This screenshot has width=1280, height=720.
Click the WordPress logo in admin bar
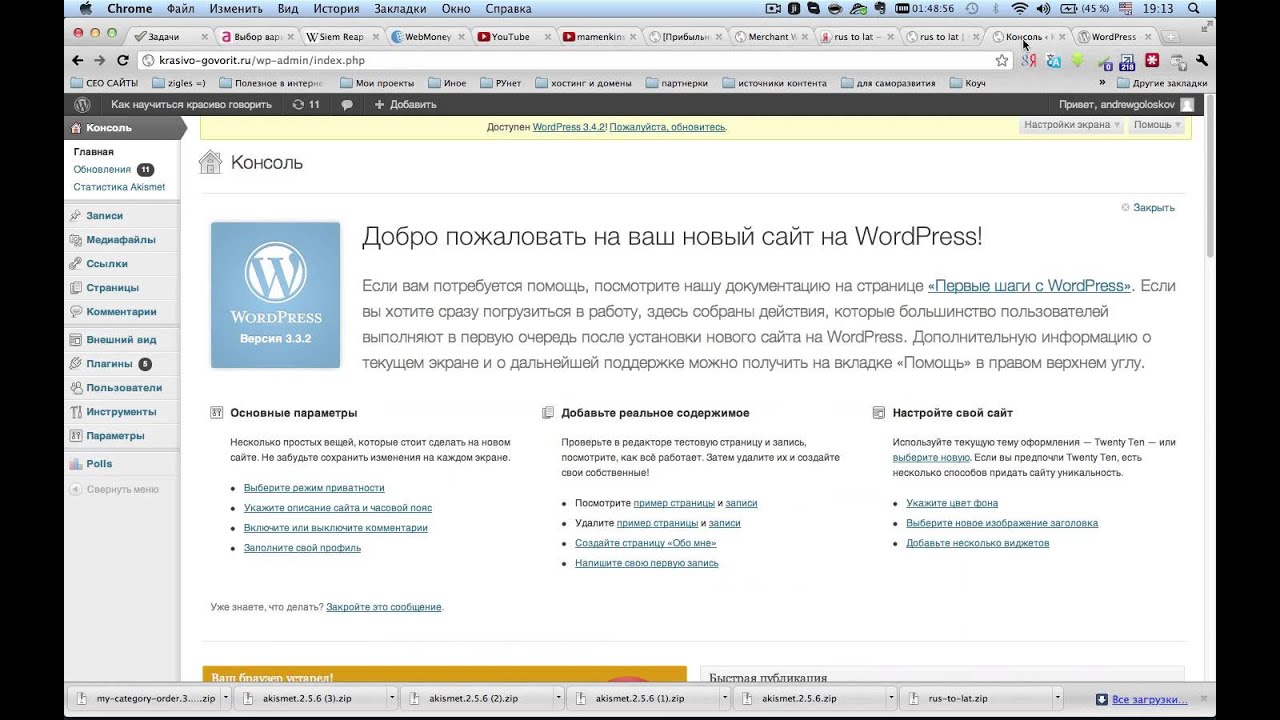click(x=82, y=104)
